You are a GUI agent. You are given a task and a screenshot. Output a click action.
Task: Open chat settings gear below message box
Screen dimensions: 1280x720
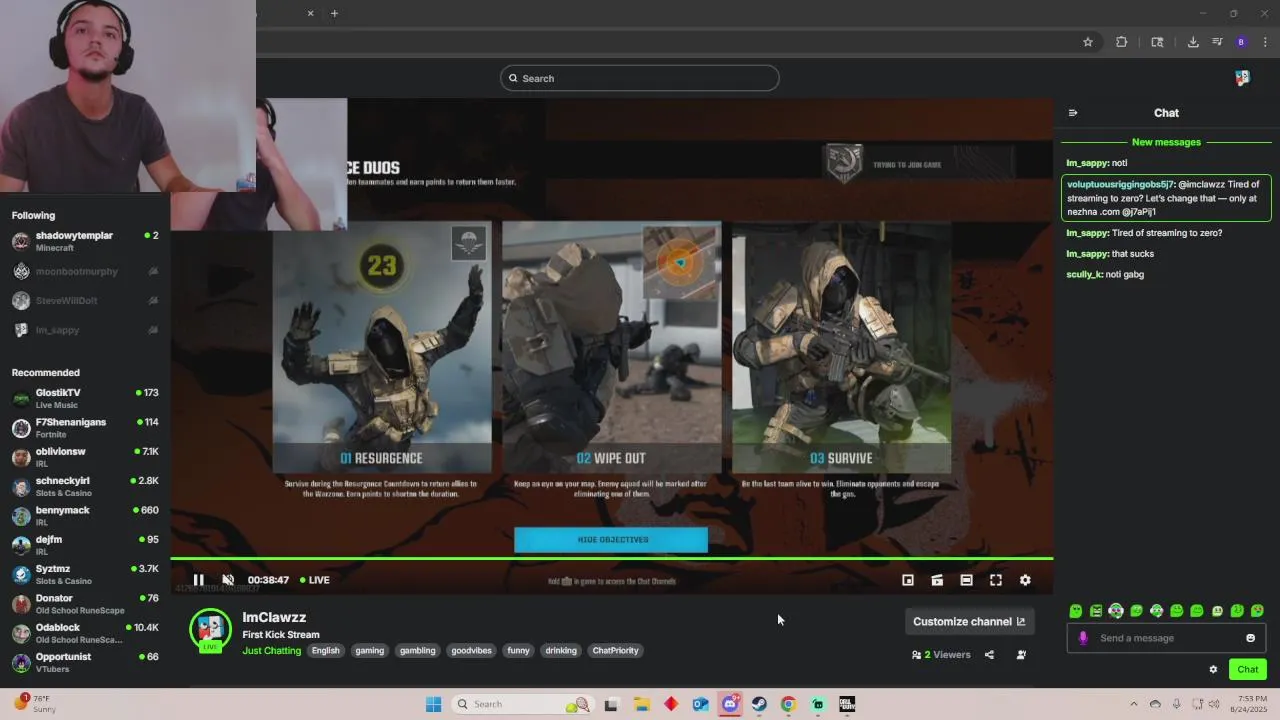[1213, 670]
